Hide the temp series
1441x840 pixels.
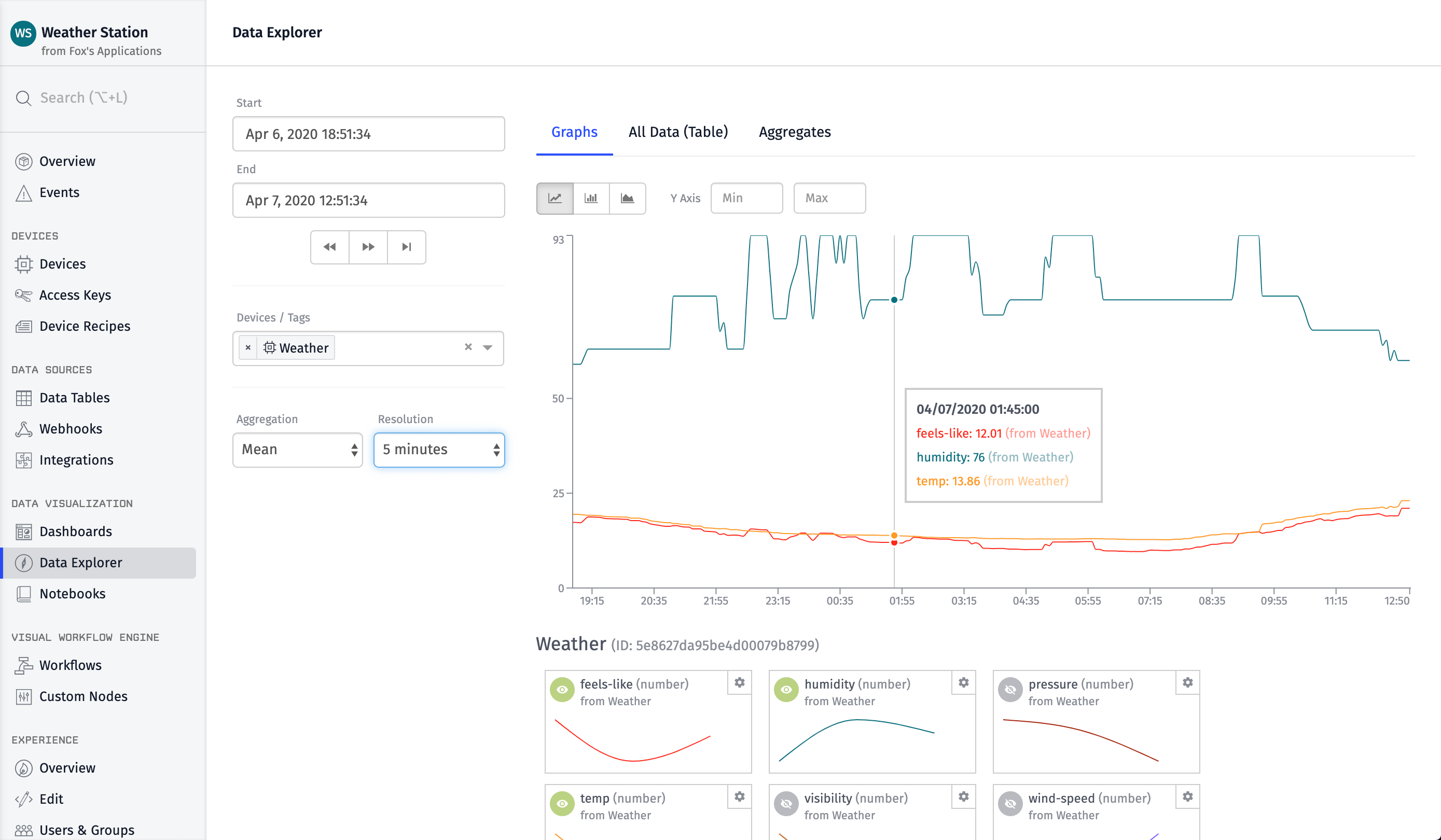tap(562, 803)
